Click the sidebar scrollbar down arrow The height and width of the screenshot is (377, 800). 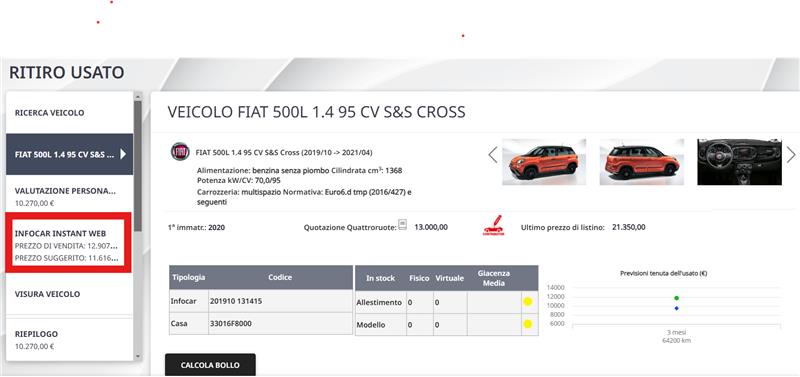(x=138, y=356)
